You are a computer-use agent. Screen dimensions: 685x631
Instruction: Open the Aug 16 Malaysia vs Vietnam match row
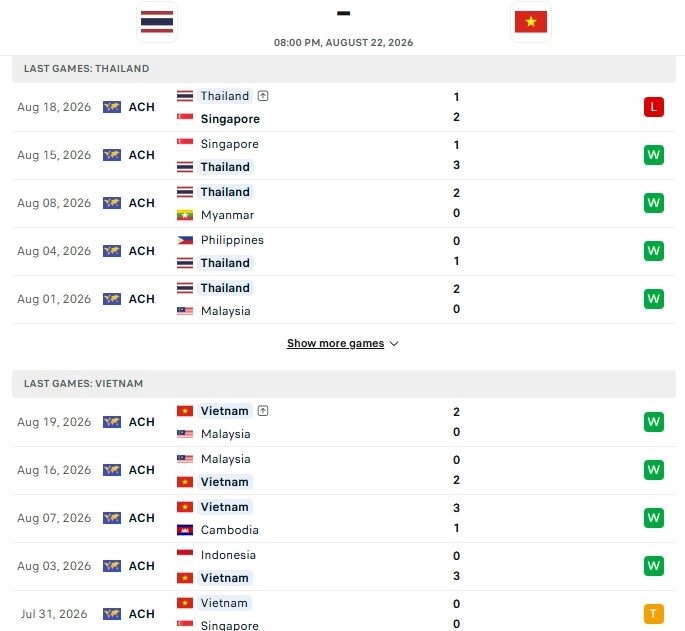344,470
